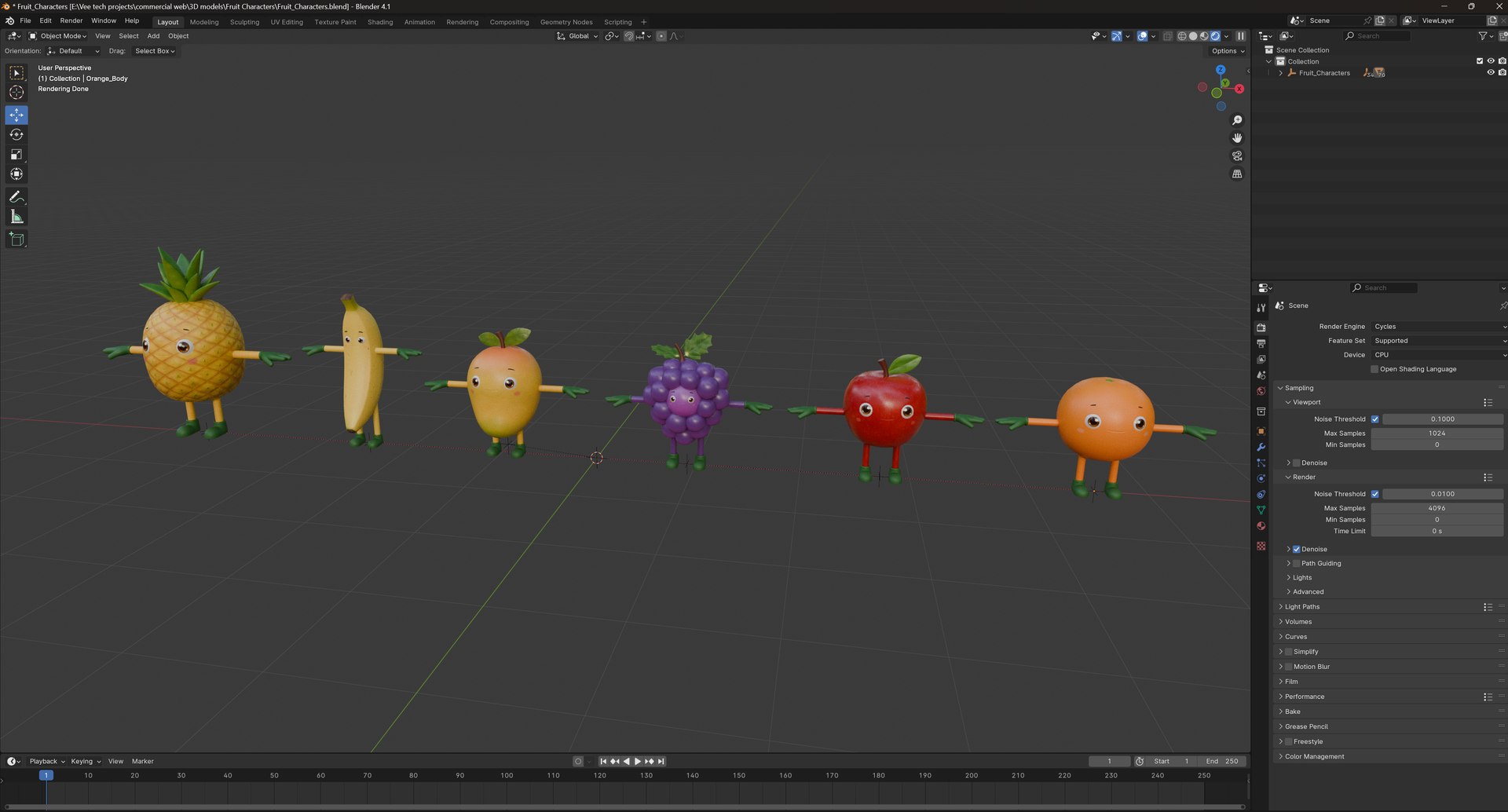
Task: Open the Output properties tab
Action: click(x=1261, y=344)
